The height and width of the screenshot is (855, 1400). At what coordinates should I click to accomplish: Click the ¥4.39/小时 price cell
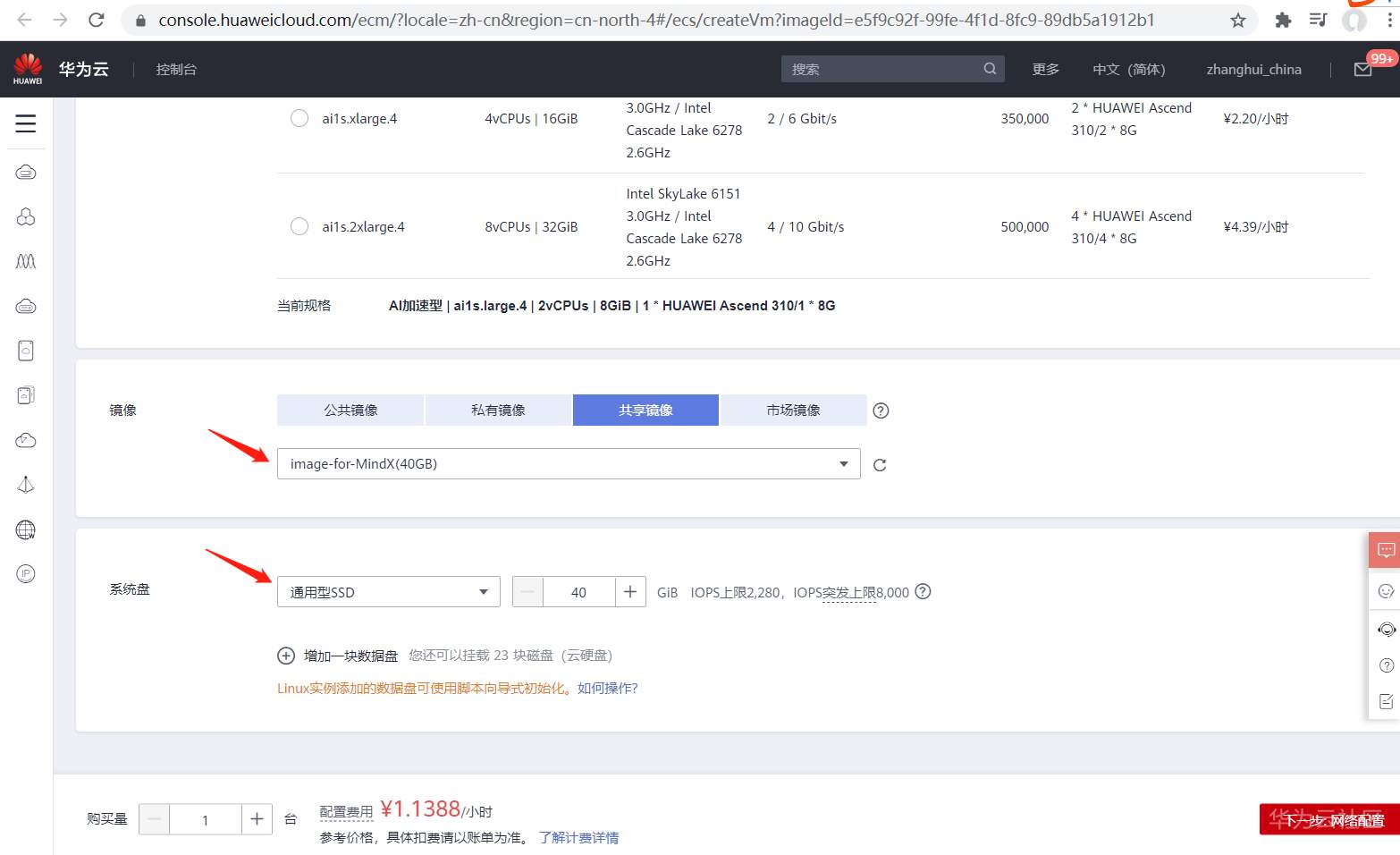1255,227
